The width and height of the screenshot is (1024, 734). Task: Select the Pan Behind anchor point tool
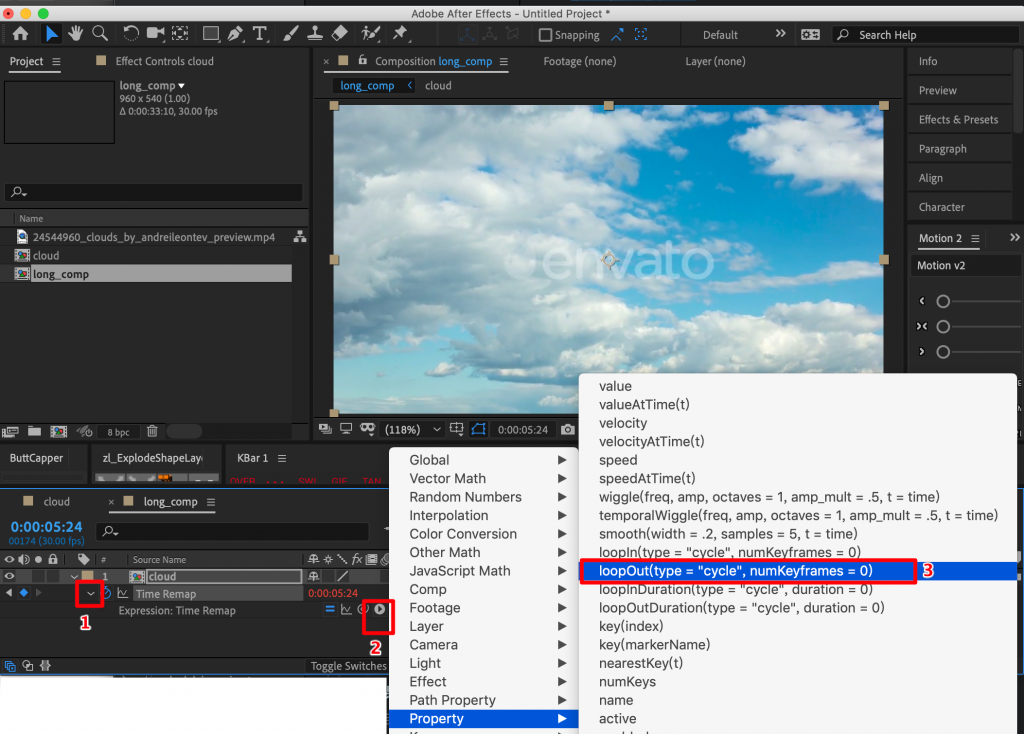coord(180,34)
